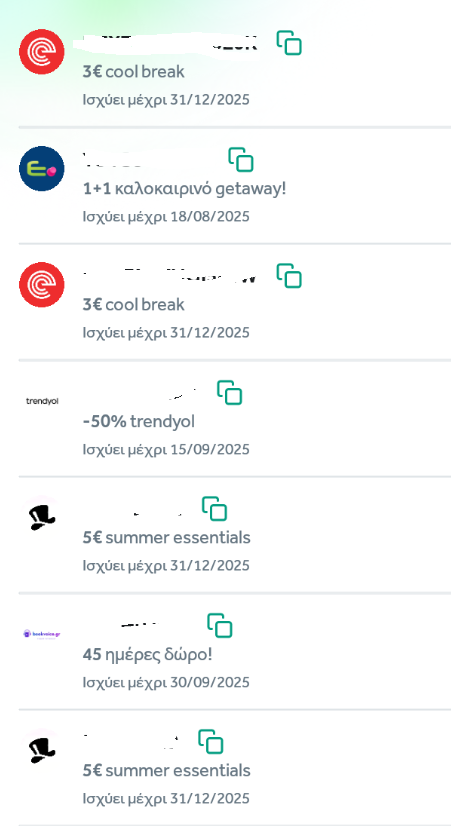This screenshot has height=826, width=451.
Task: Click the black top hat logo above the 45 ημέρες offer
Action: 42,518
